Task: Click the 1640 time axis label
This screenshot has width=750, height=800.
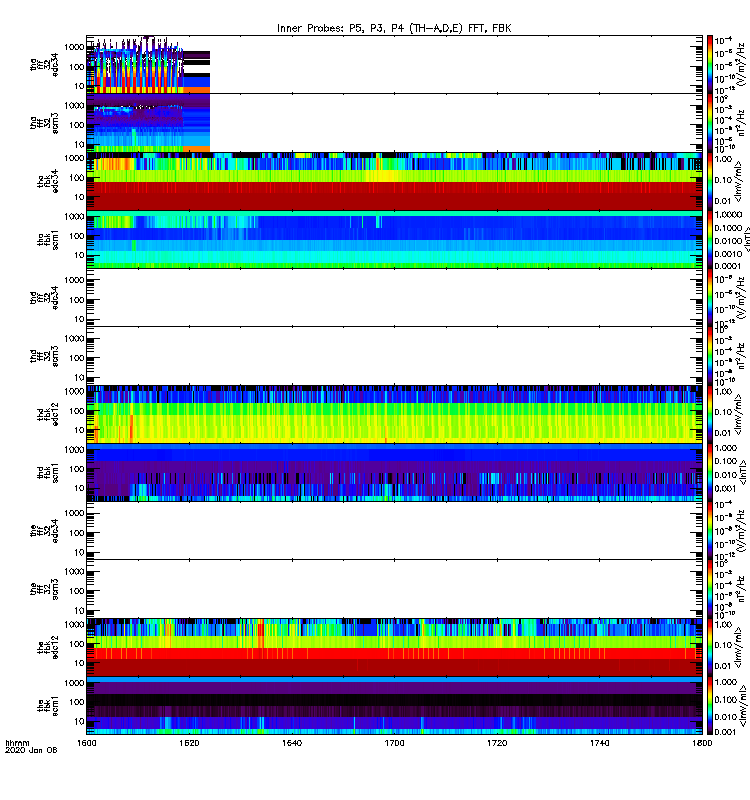Action: (292, 743)
